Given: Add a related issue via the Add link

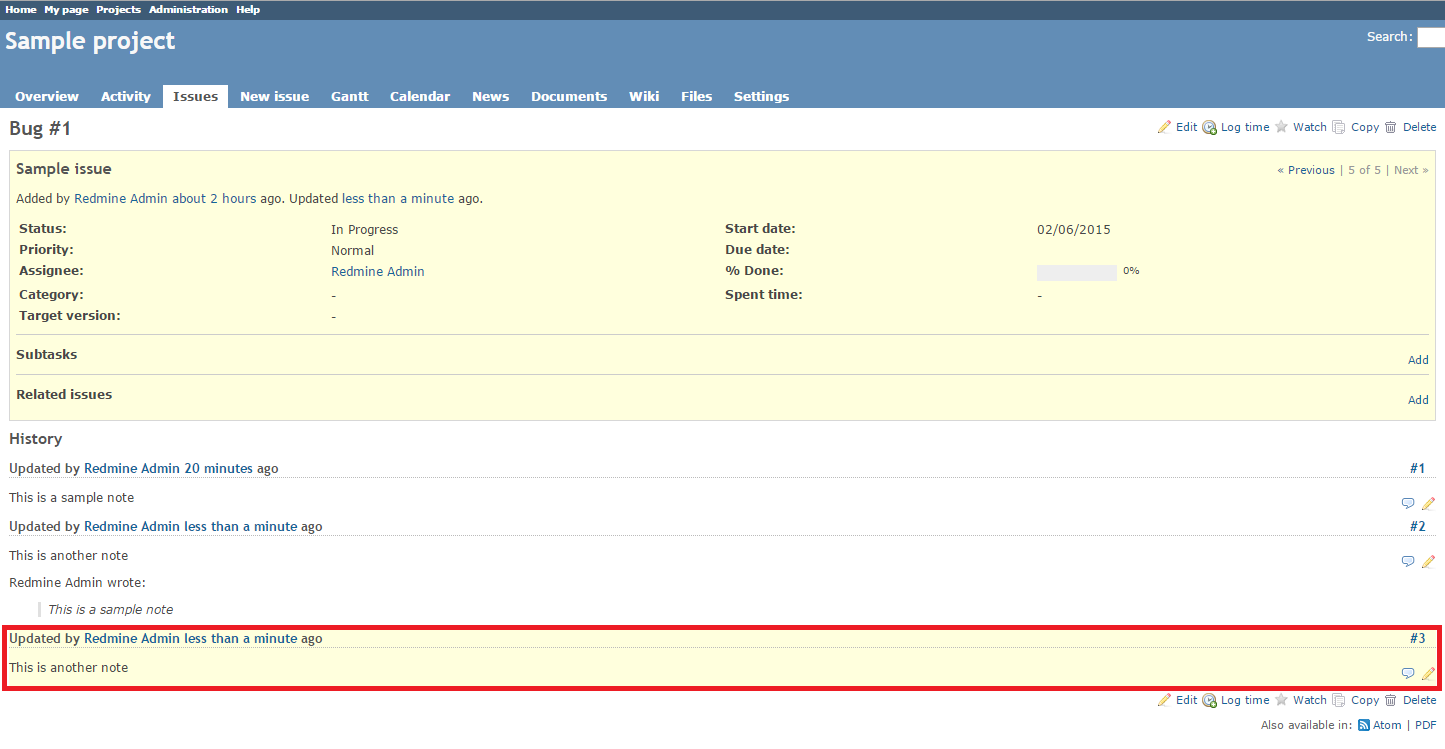Looking at the screenshot, I should [1418, 400].
